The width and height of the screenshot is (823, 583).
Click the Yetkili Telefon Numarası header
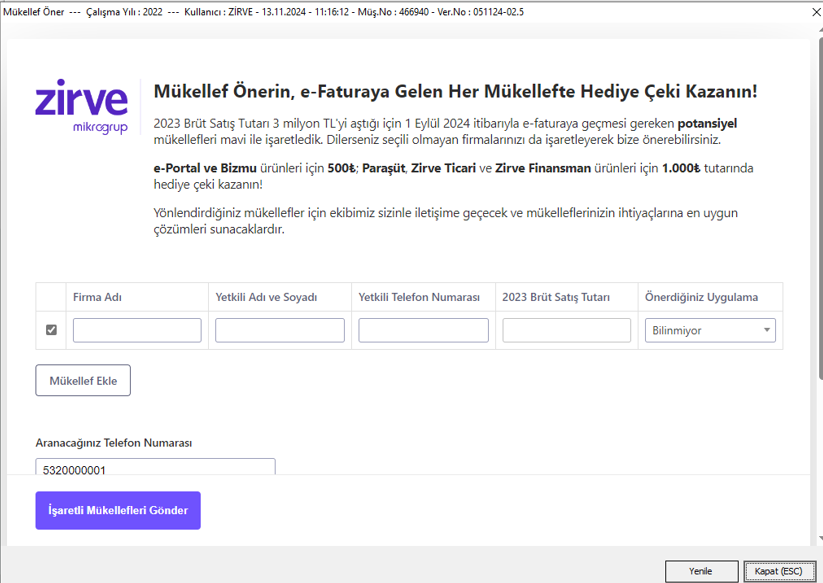point(419,297)
